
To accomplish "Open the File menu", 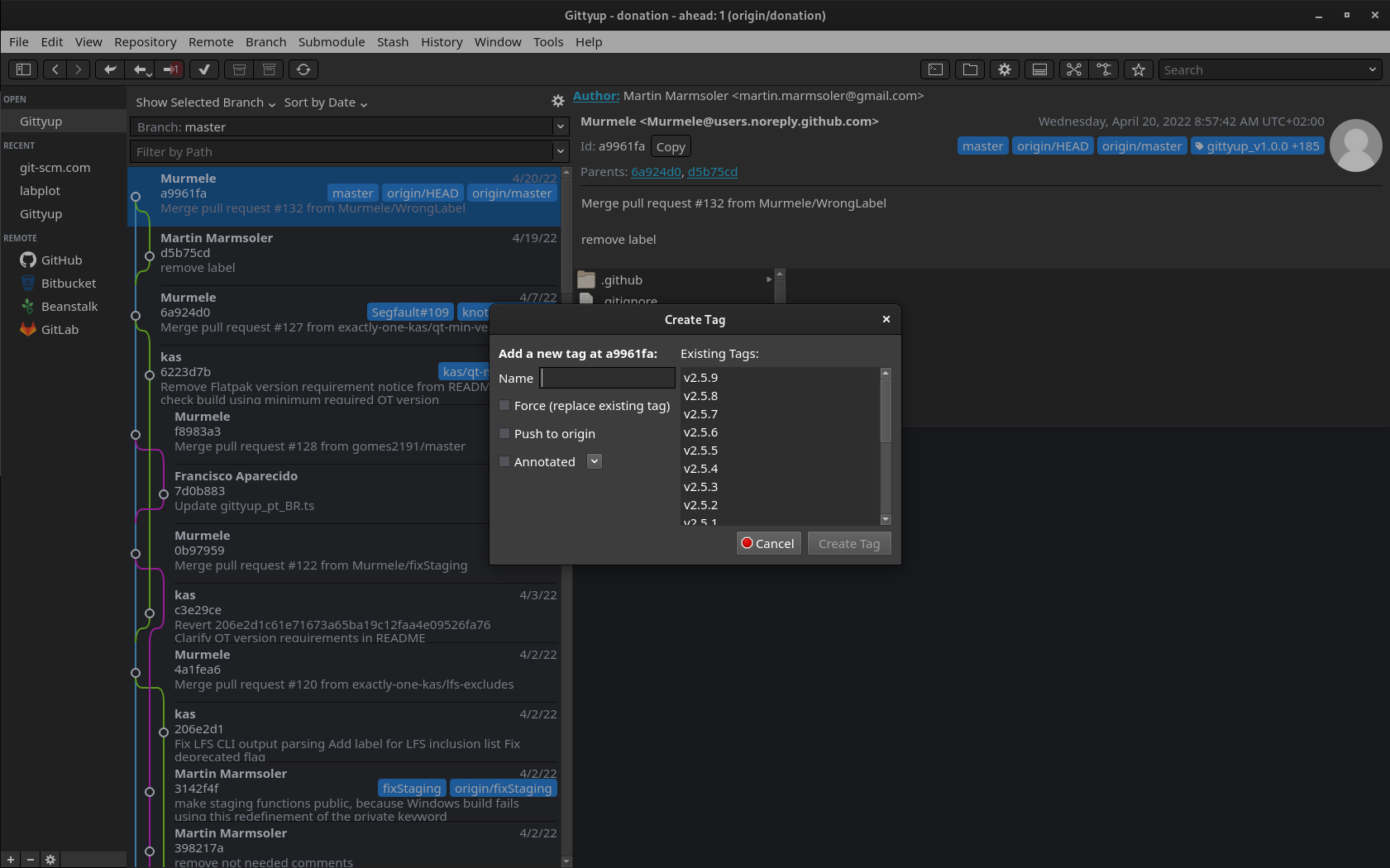I will click(19, 41).
